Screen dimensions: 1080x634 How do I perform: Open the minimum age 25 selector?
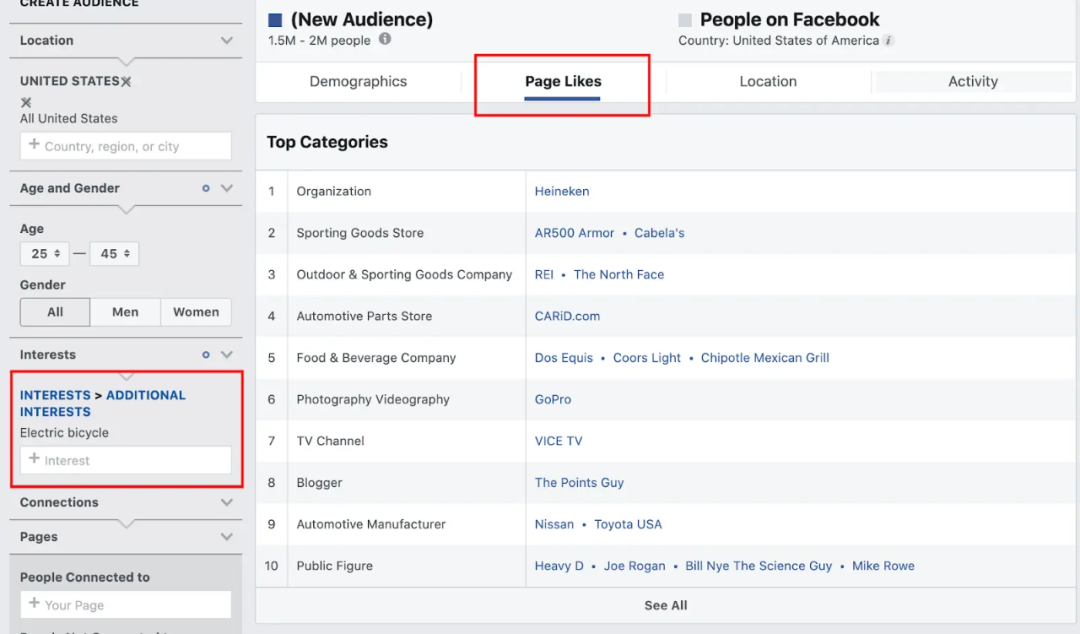pos(45,254)
